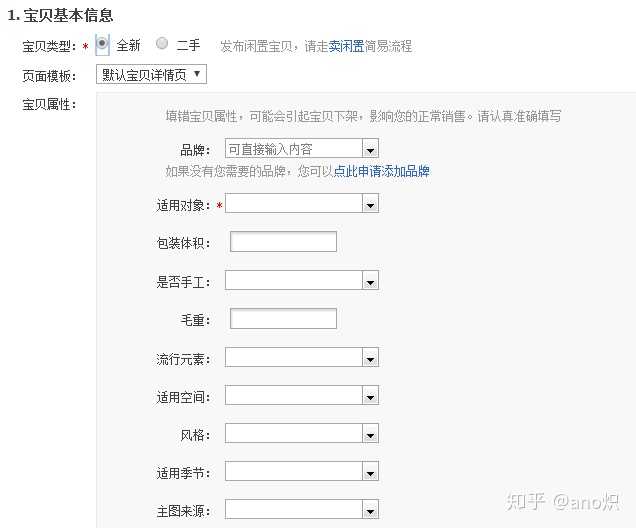Focus the 毛重 text field
The height and width of the screenshot is (528, 636).
(283, 318)
